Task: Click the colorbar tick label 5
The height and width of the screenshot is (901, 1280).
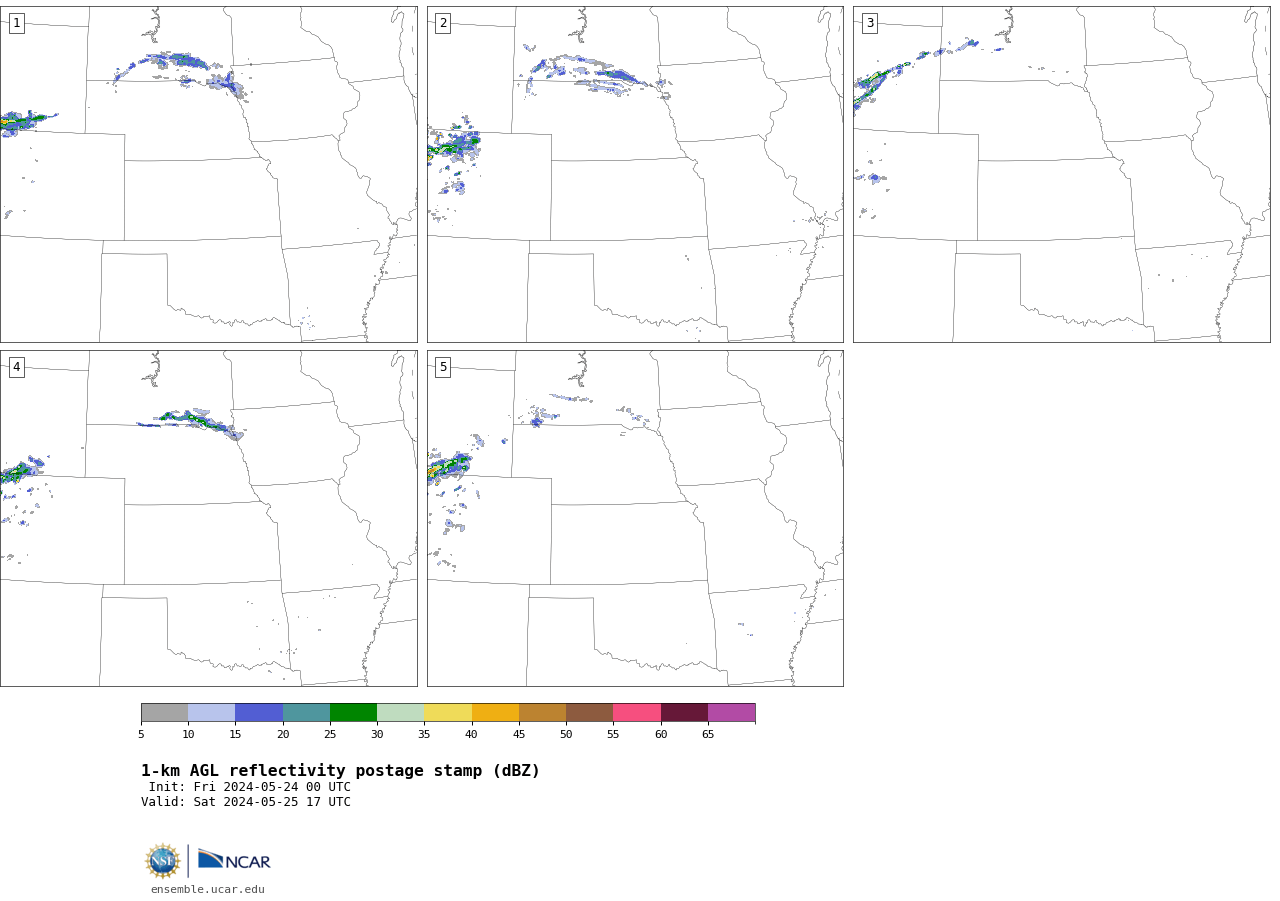Action: (x=141, y=735)
